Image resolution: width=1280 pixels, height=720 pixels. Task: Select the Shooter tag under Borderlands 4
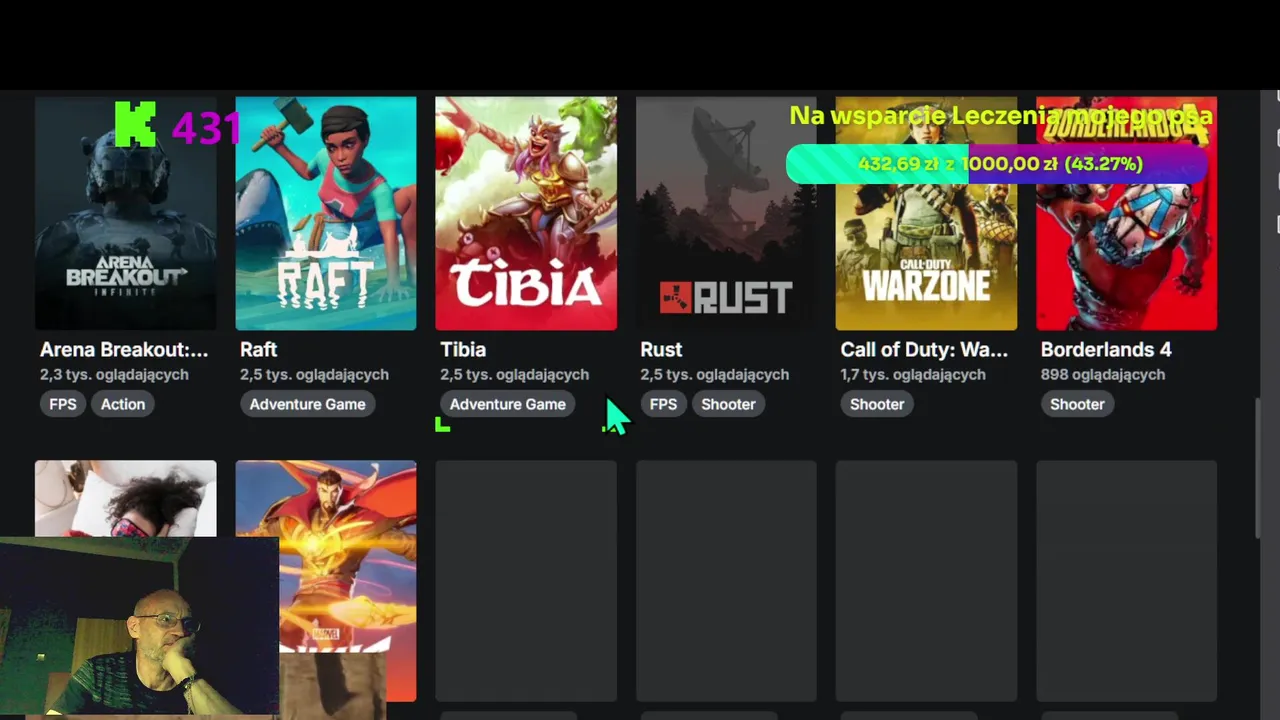tap(1077, 404)
